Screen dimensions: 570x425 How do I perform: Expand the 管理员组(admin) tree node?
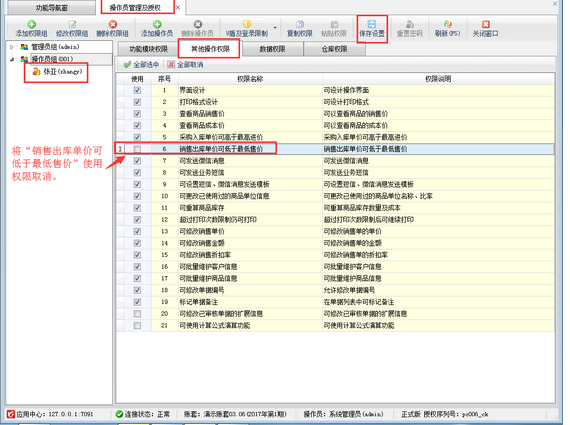click(x=12, y=47)
